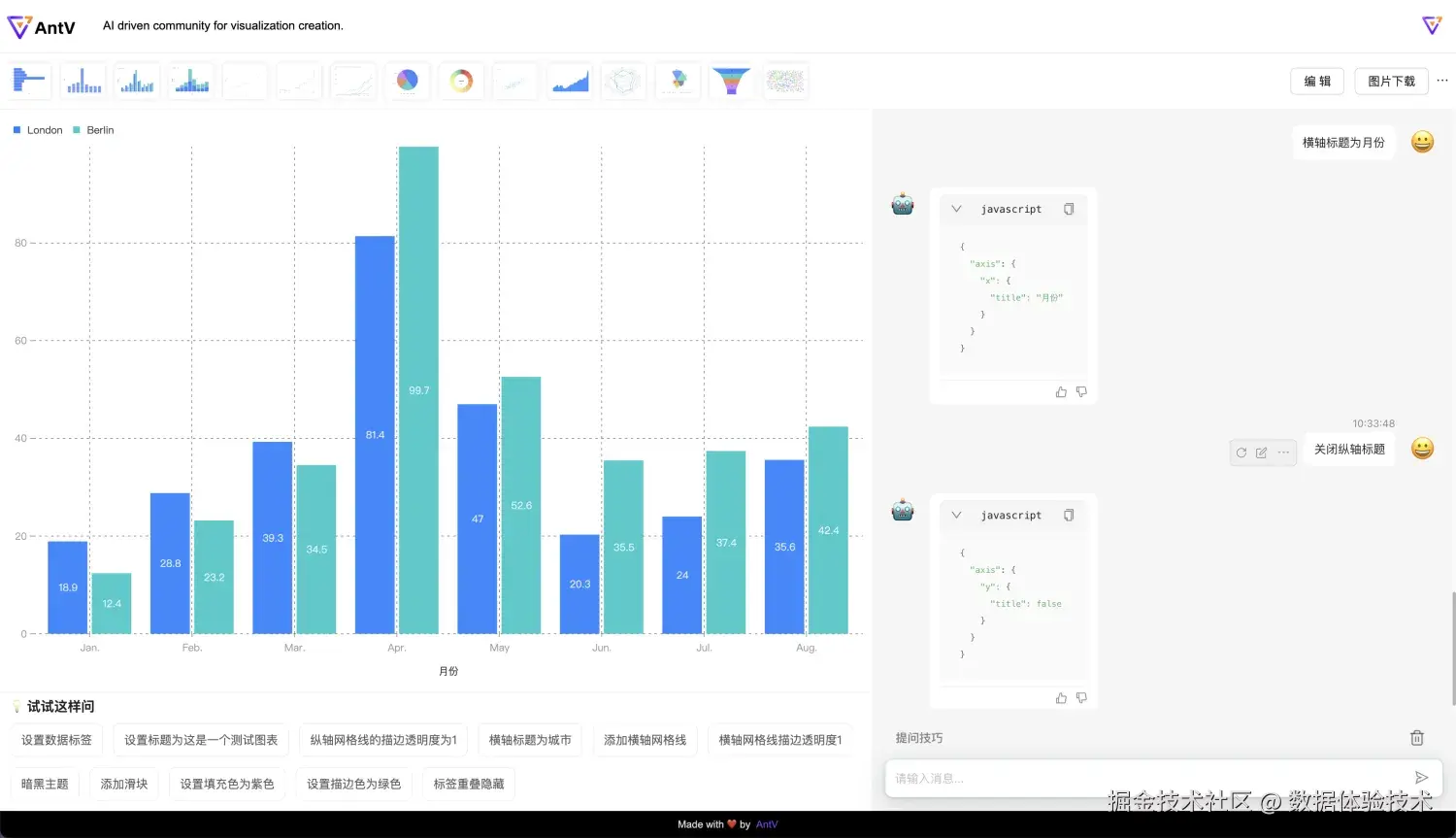Viewport: 1456px width, 838px height.
Task: Thumbs up the y-axis title false reply
Action: (1061, 698)
